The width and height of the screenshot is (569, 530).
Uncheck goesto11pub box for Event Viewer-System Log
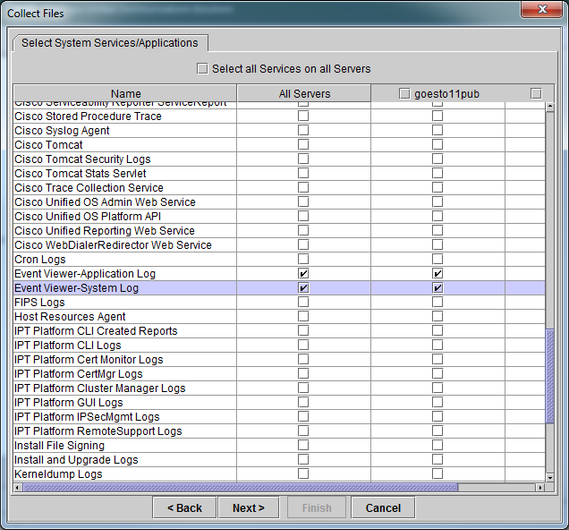pos(438,288)
